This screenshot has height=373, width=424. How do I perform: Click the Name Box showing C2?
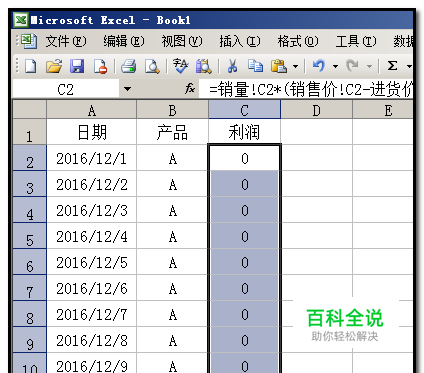coord(66,89)
